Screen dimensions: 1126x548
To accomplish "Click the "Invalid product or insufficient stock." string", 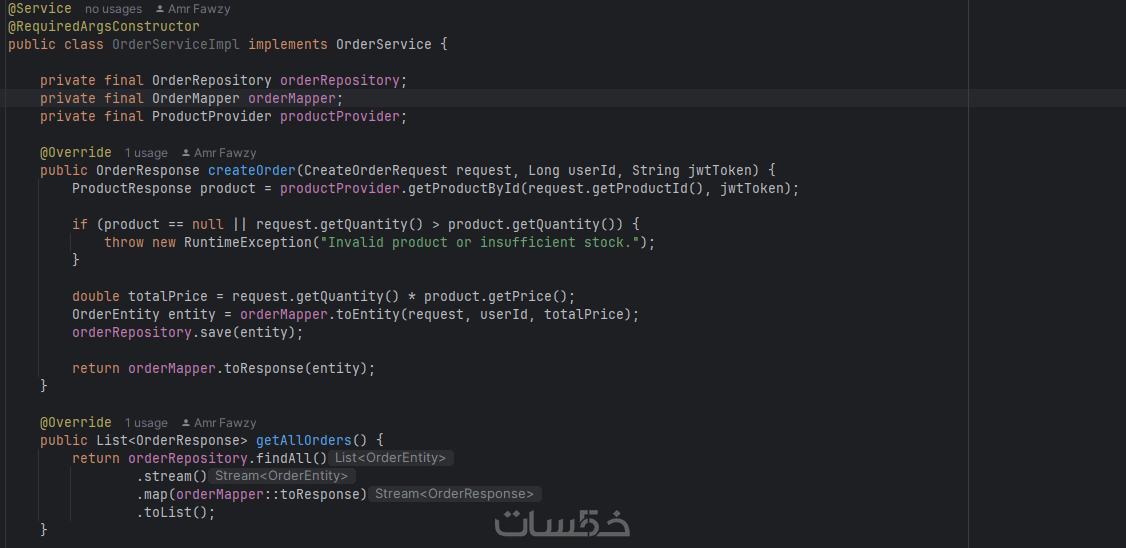I will coord(480,242).
